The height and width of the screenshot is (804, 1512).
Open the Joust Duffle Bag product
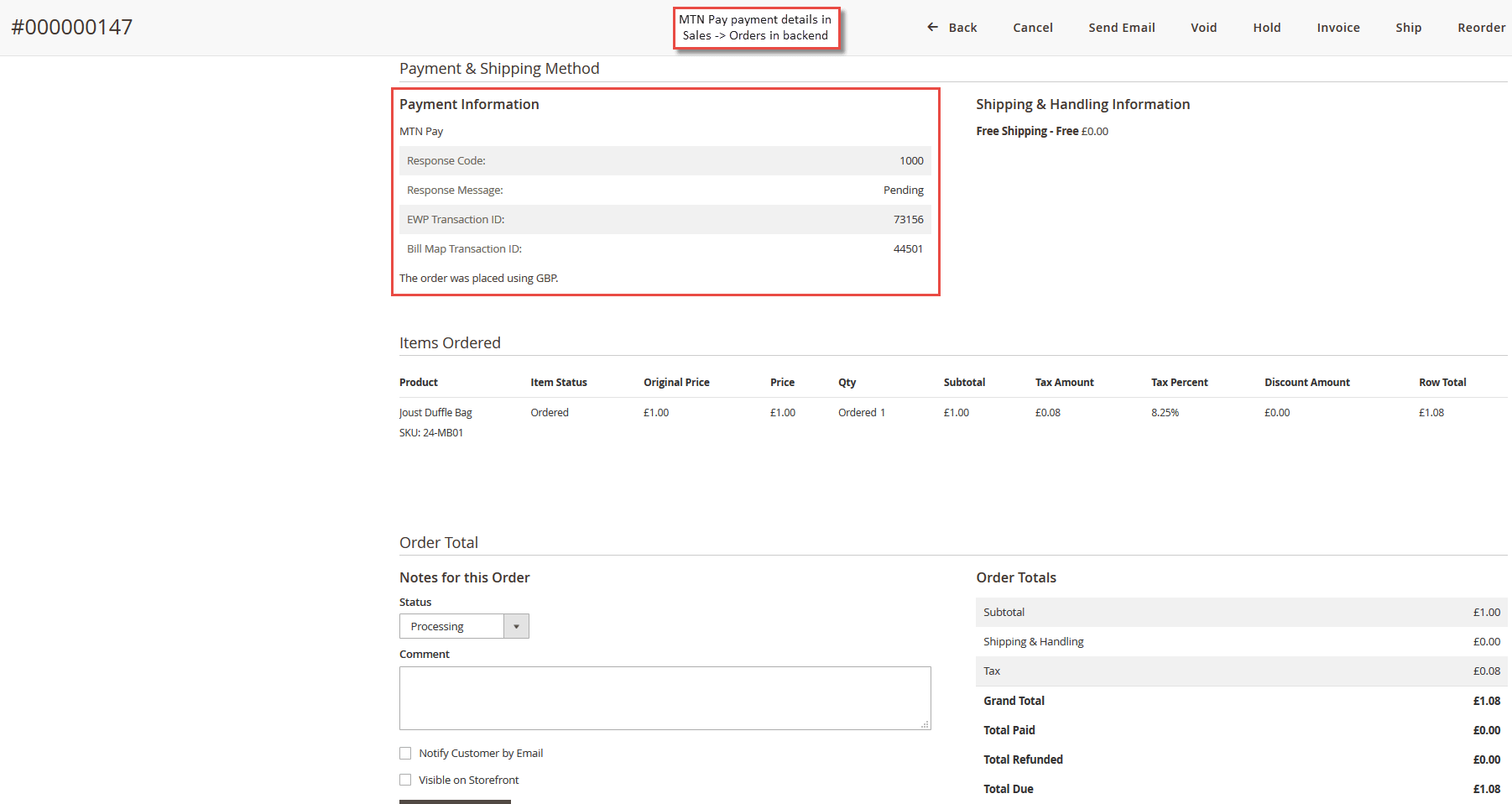pyautogui.click(x=435, y=412)
